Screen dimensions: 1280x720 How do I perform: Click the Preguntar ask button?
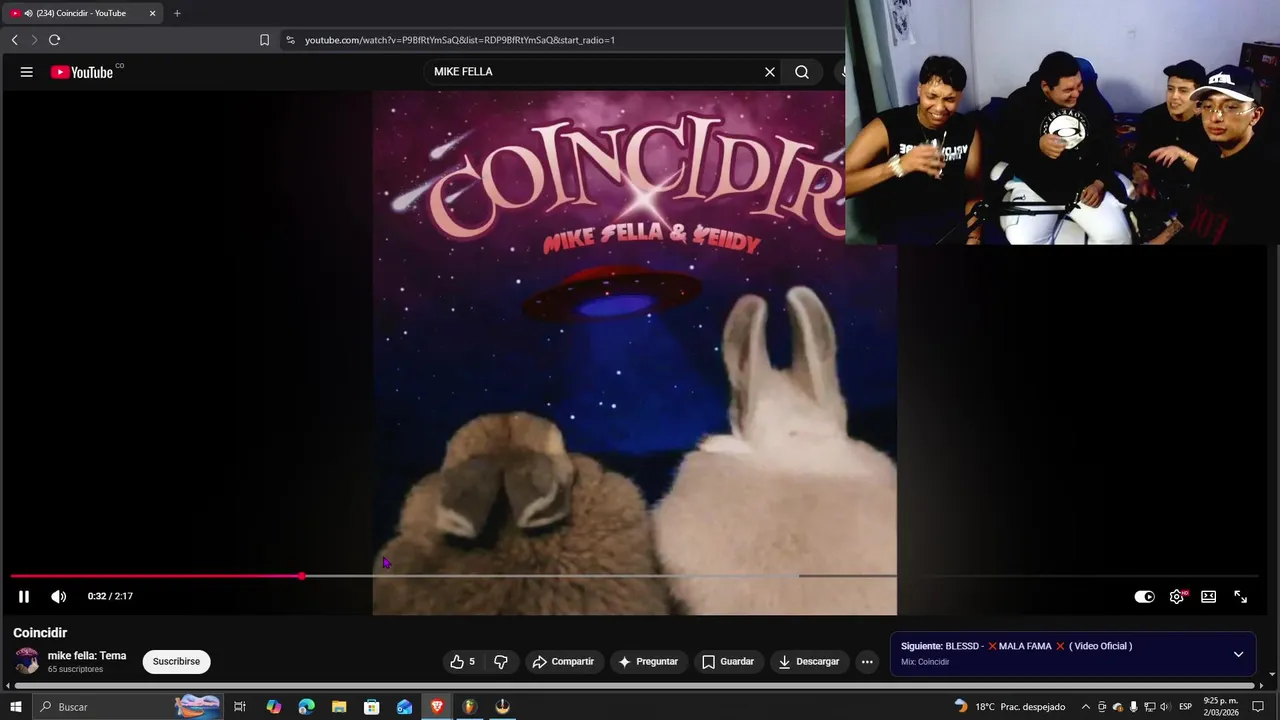coord(648,662)
